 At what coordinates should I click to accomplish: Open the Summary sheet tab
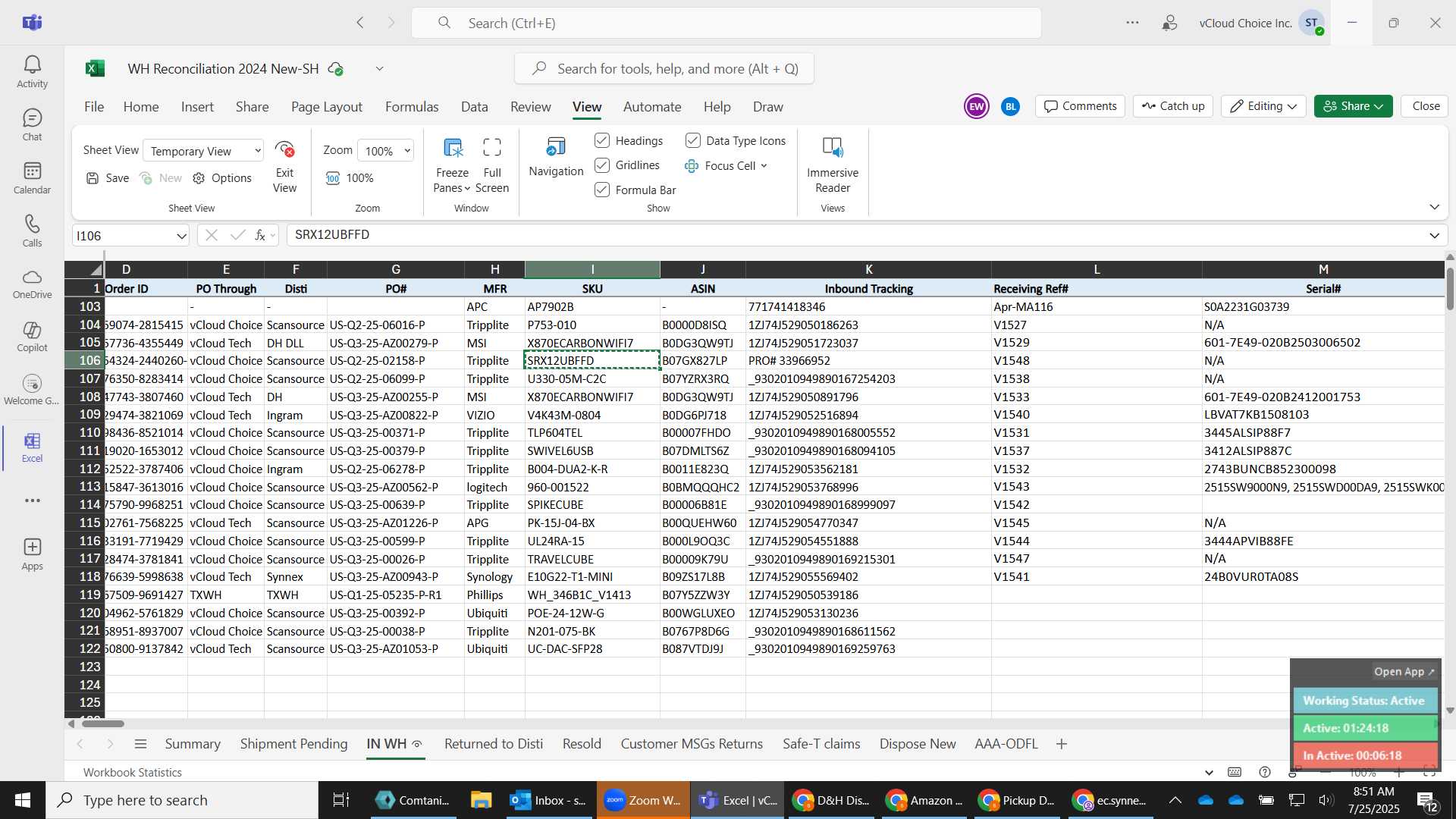tap(193, 744)
